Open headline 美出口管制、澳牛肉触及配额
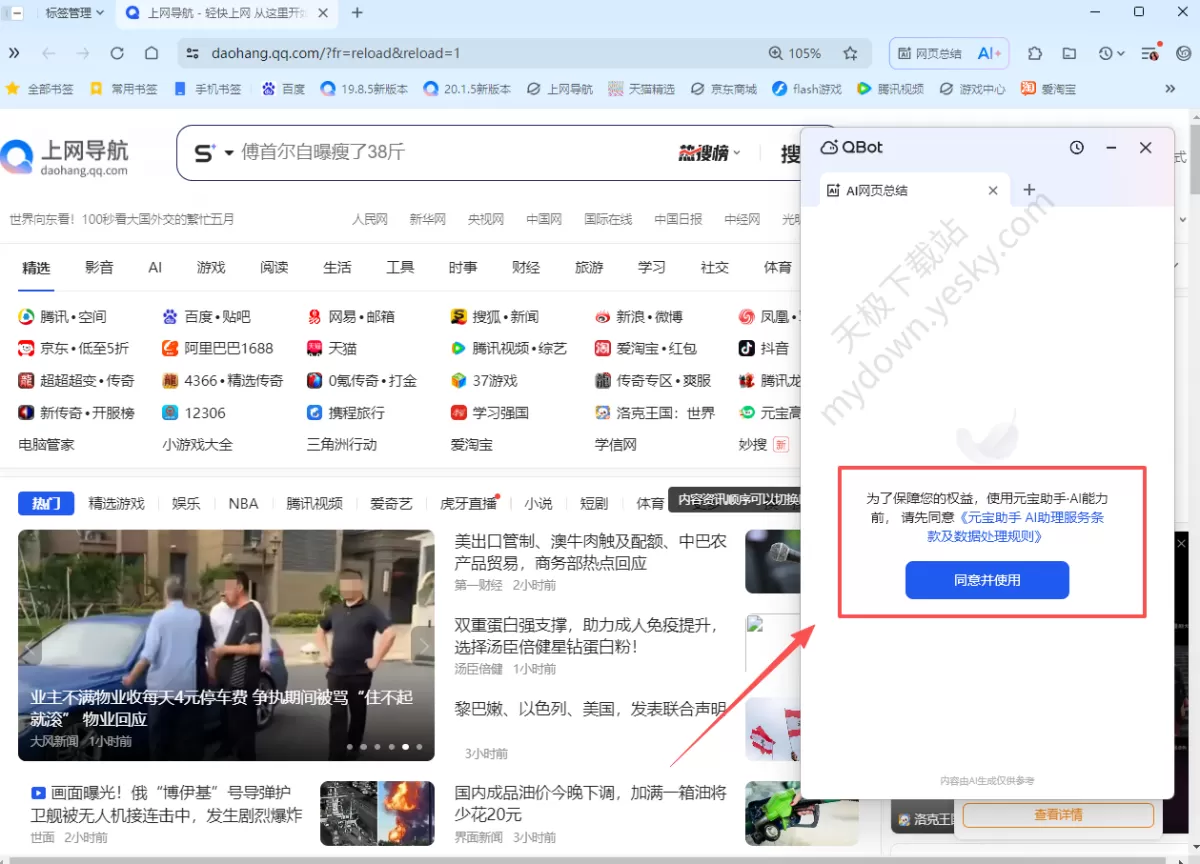The width and height of the screenshot is (1200, 864). 591,552
